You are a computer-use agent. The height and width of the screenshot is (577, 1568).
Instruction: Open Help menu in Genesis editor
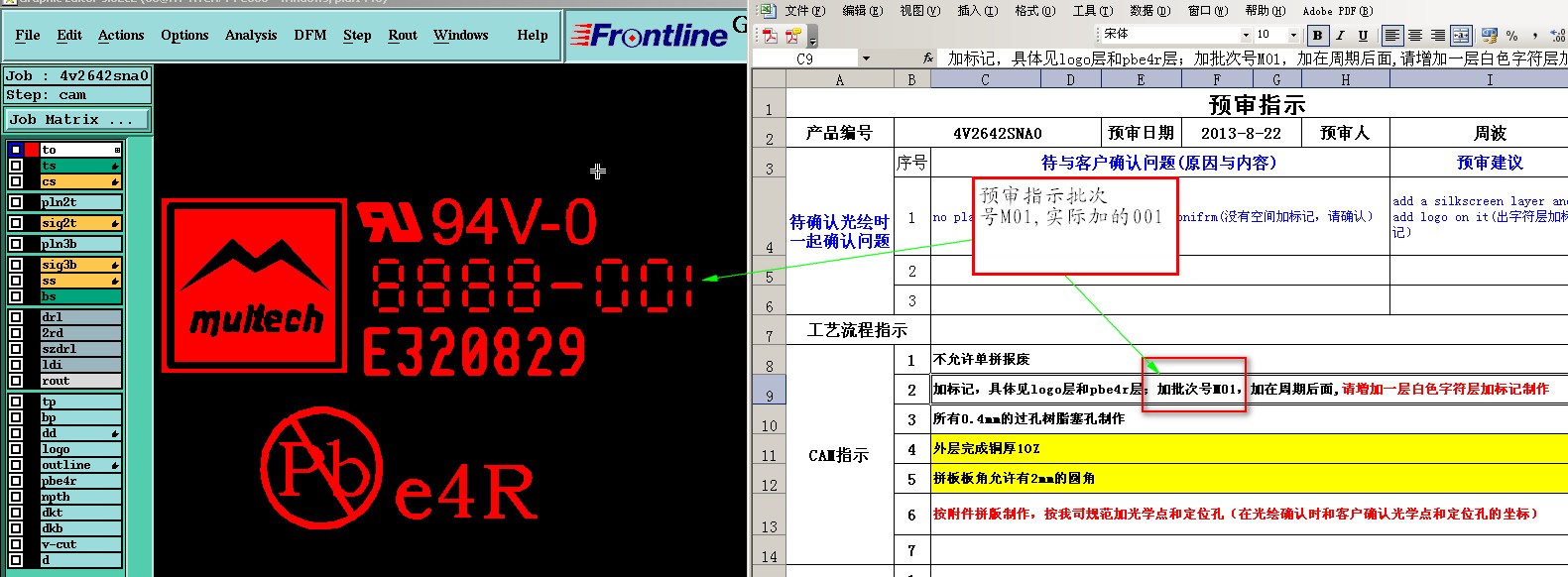(533, 35)
